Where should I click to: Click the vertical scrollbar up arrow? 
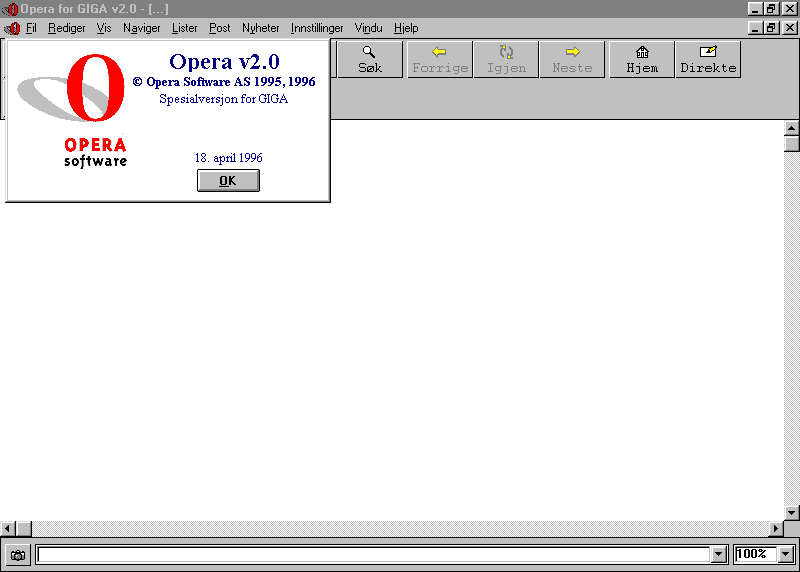point(792,128)
